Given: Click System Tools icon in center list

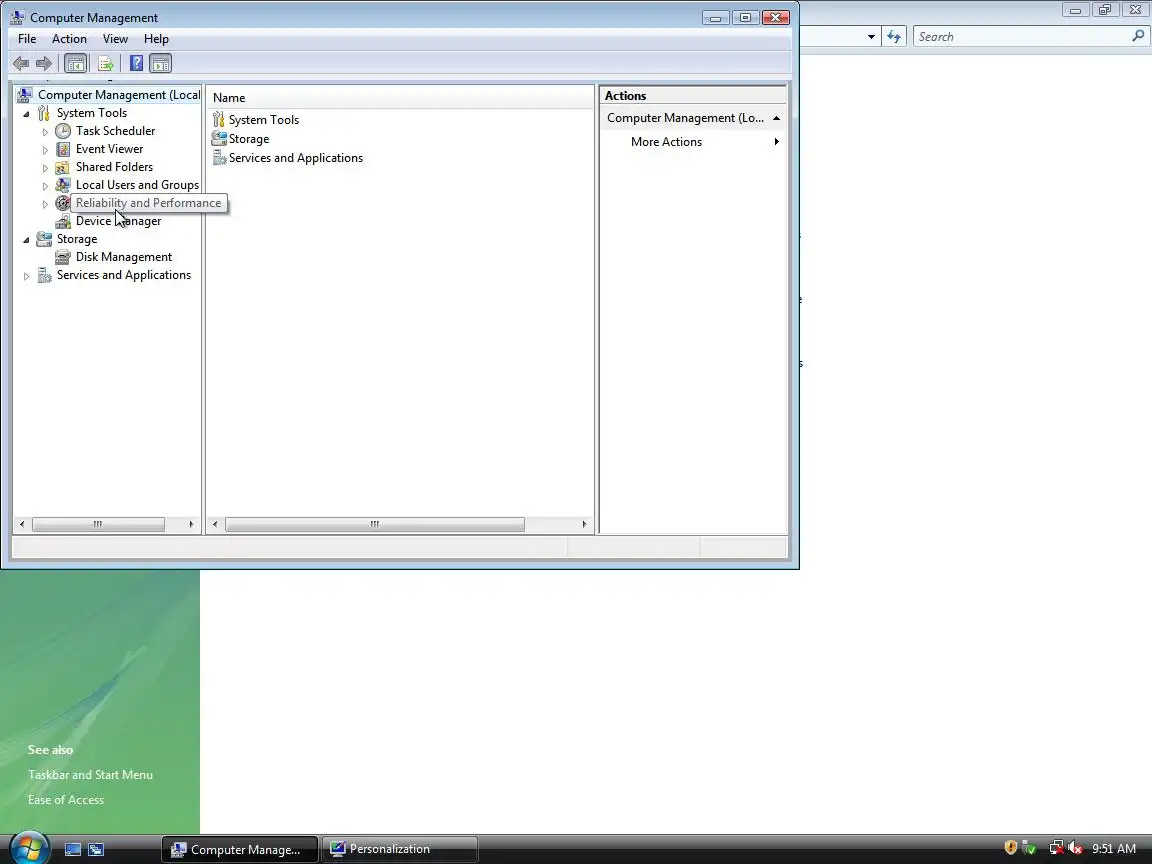Looking at the screenshot, I should [x=218, y=119].
